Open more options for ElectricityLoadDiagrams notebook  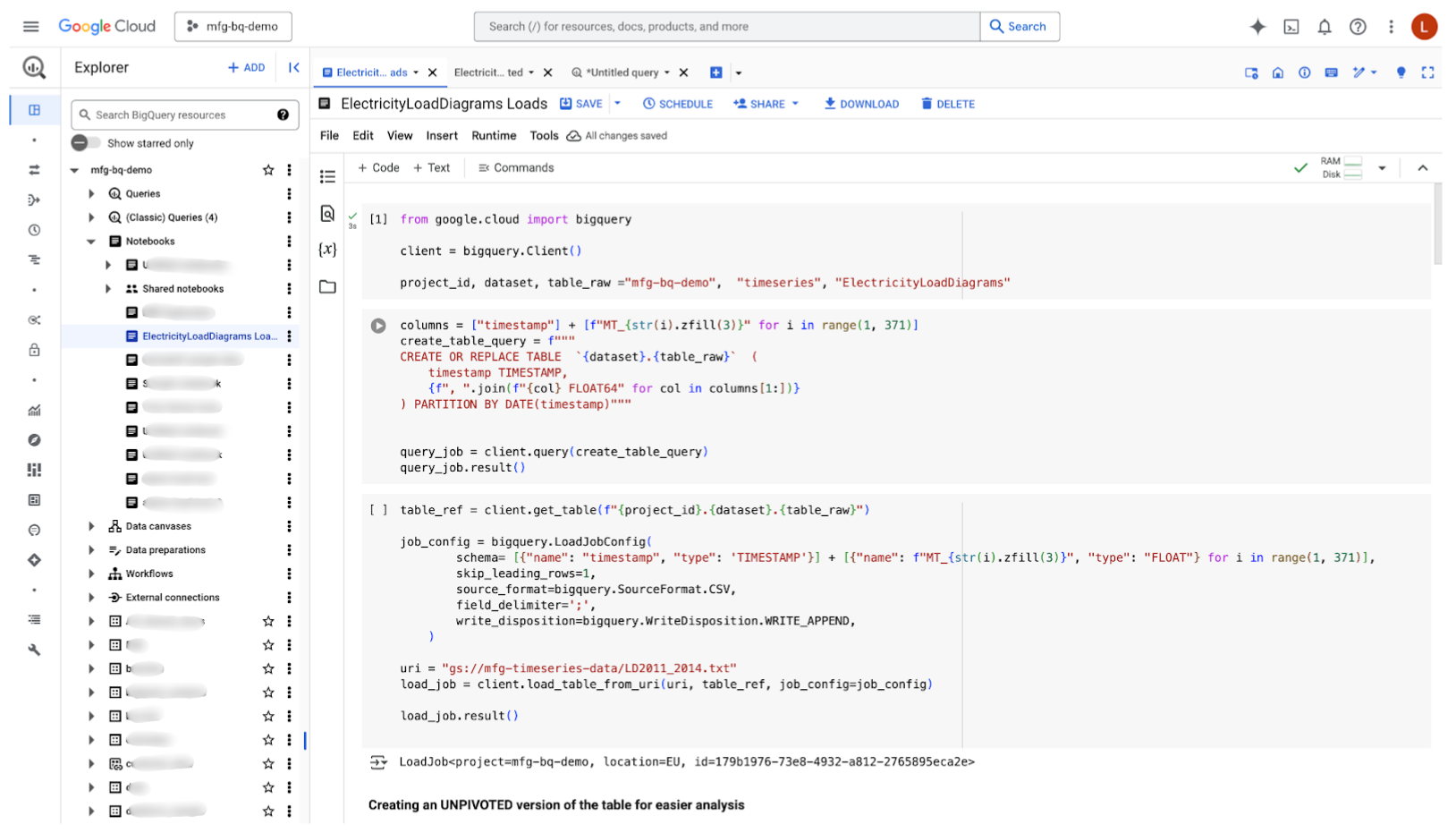pyautogui.click(x=289, y=336)
